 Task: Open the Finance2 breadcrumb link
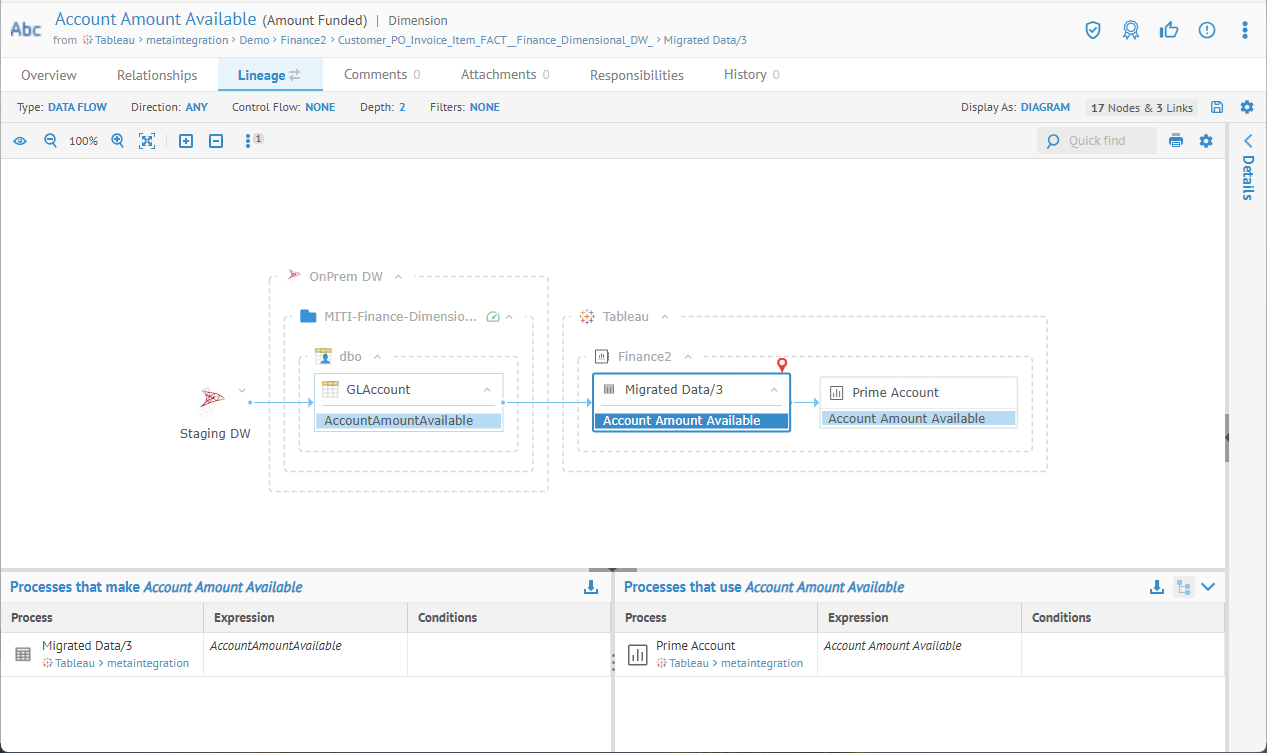click(x=301, y=40)
